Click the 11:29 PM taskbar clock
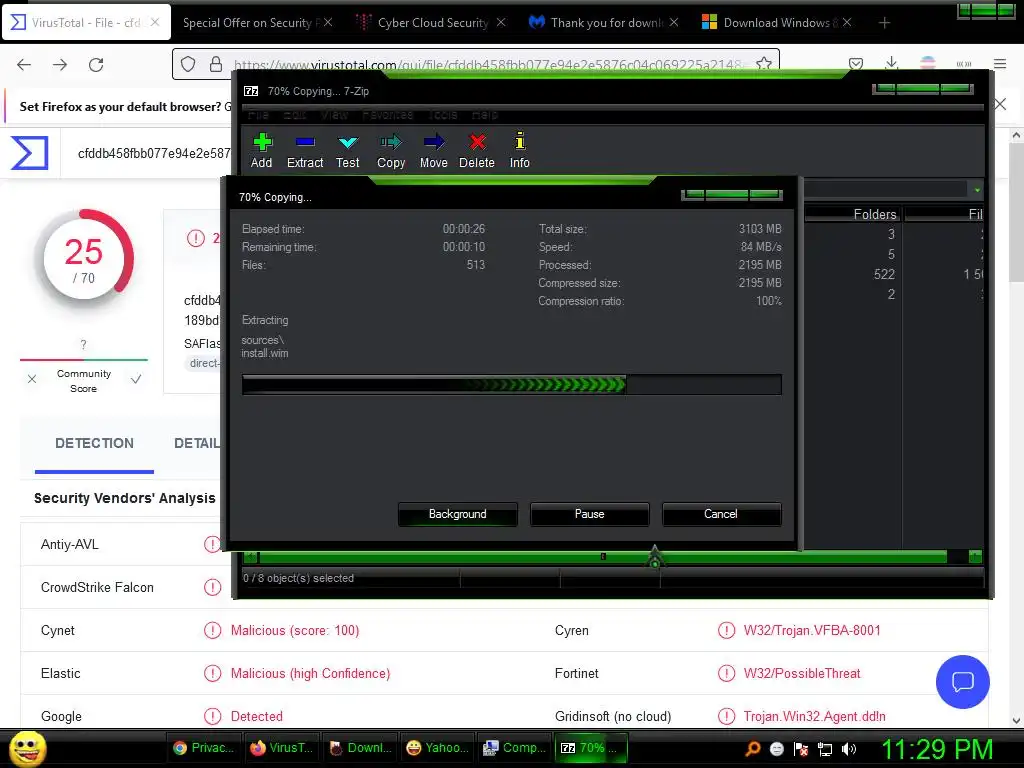1024x768 pixels. click(x=936, y=749)
